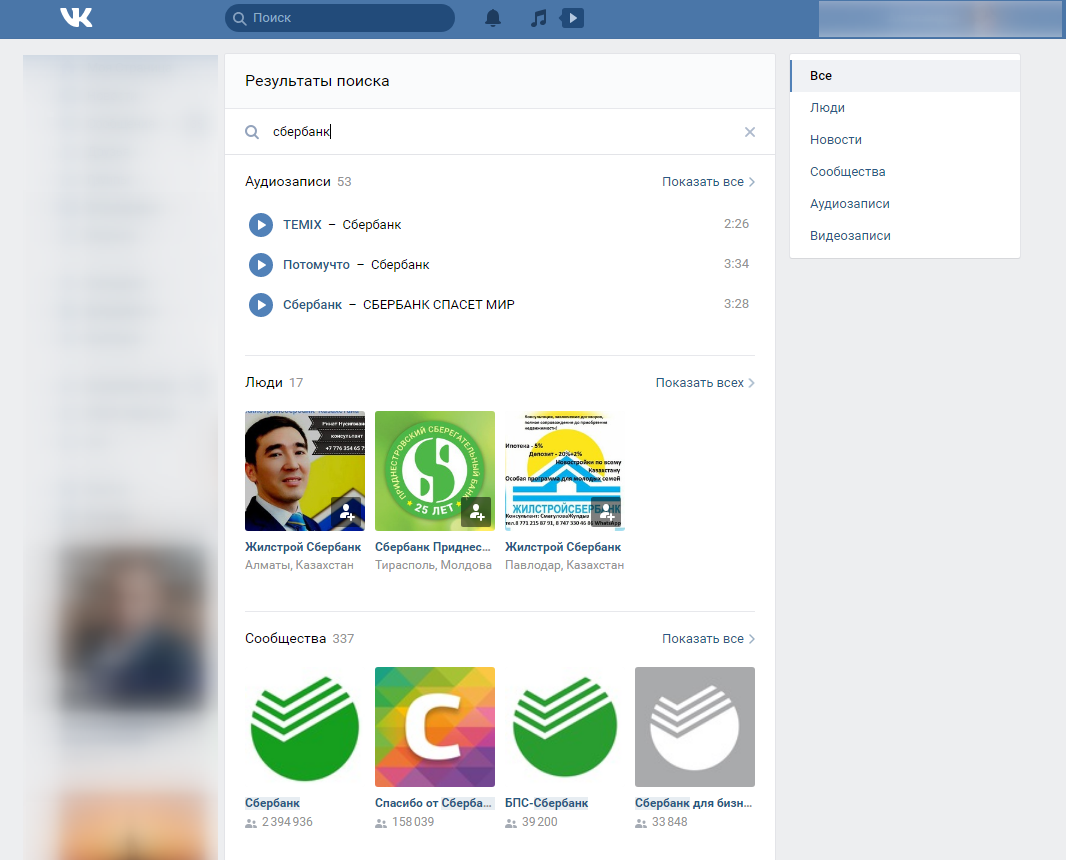Open the Сбербанк community logo with 2 394 936 members

pos(305,727)
